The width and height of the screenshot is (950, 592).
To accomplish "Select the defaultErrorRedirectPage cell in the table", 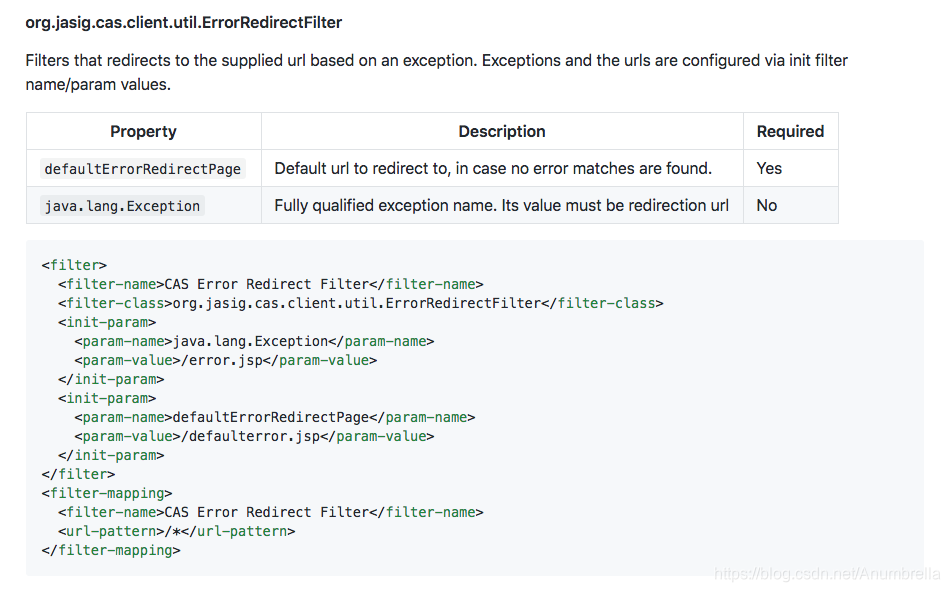I will (x=143, y=169).
